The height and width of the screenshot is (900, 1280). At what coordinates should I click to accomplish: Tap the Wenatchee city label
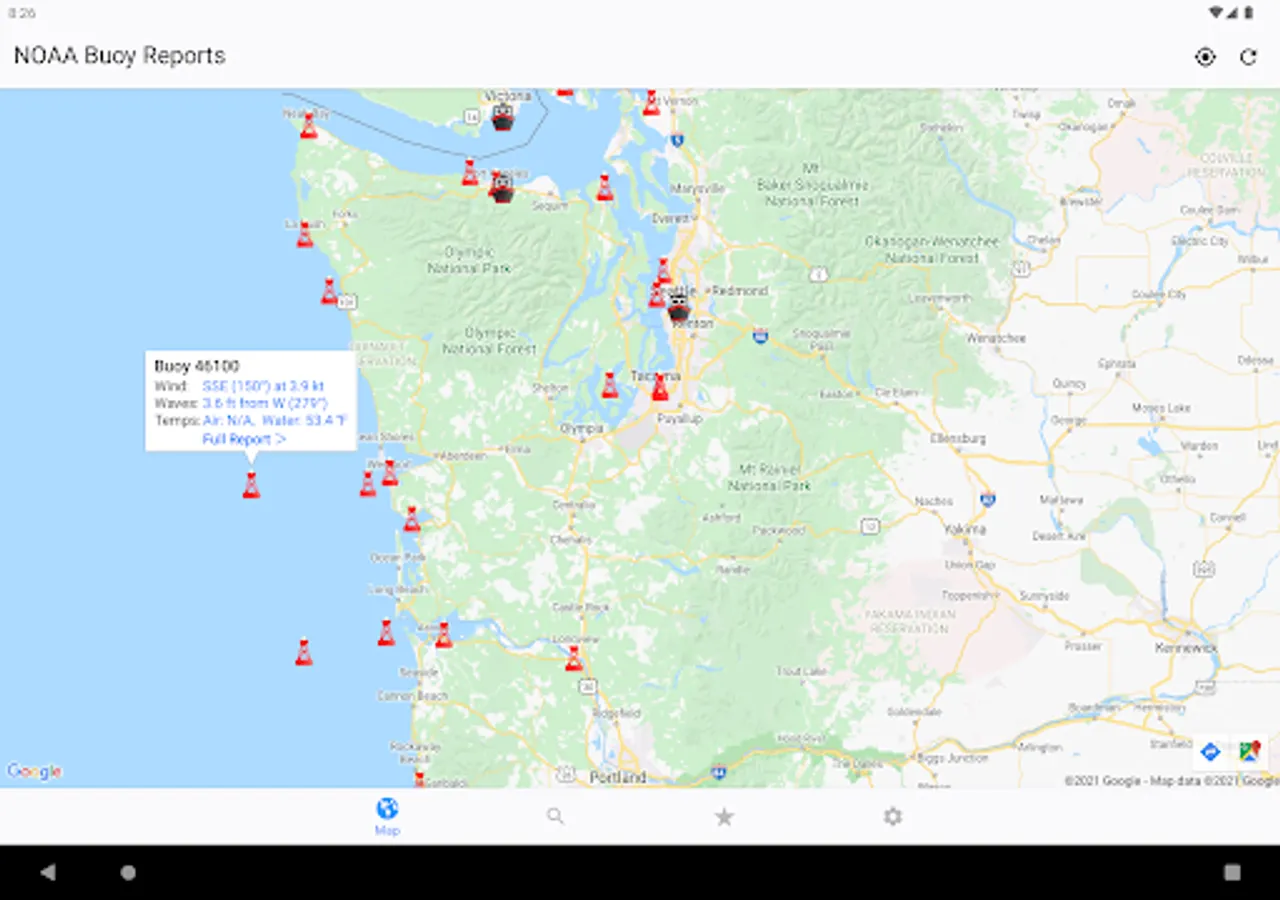pyautogui.click(x=996, y=338)
